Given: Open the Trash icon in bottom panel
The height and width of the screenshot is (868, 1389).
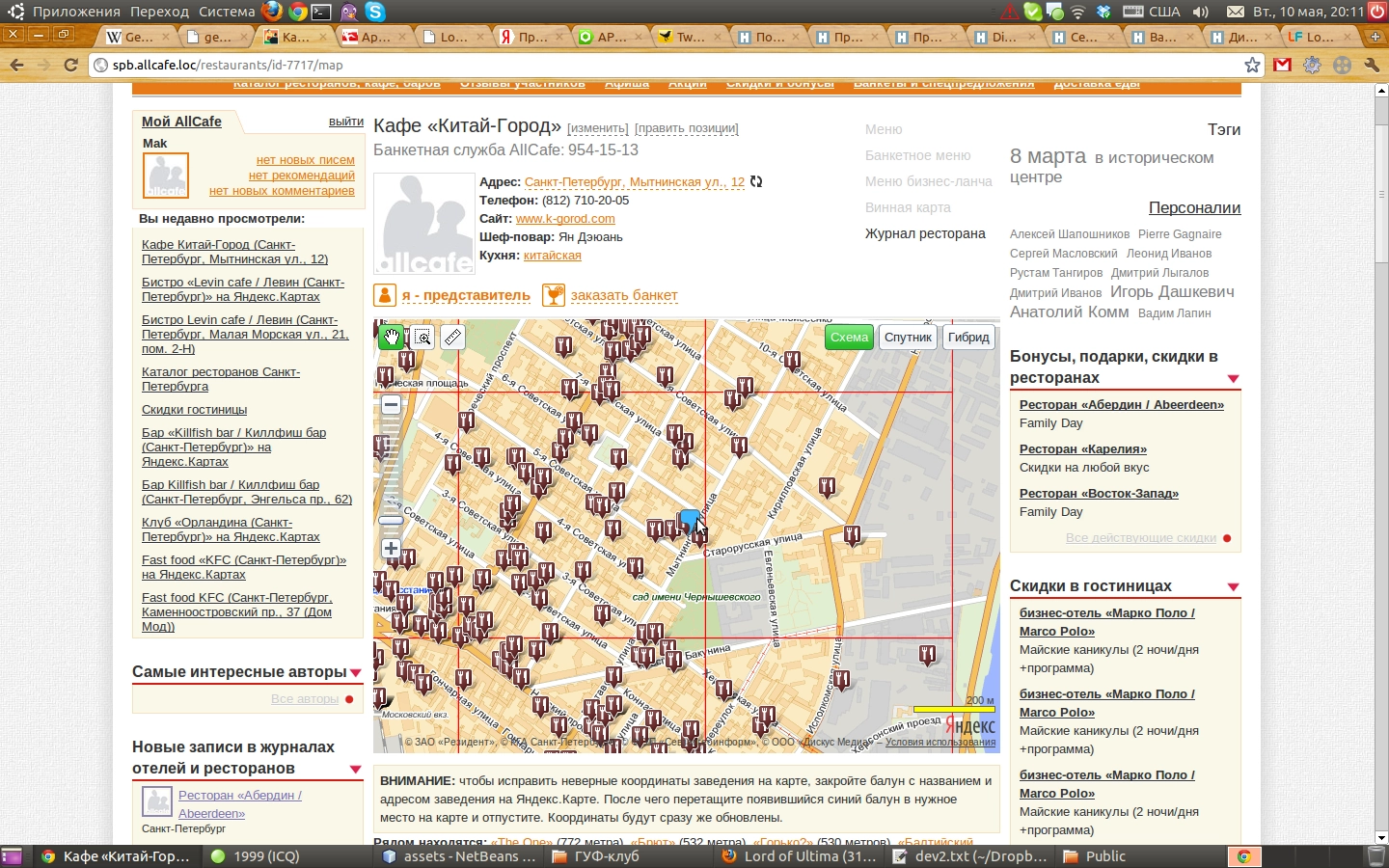Looking at the screenshot, I should coord(1375,856).
